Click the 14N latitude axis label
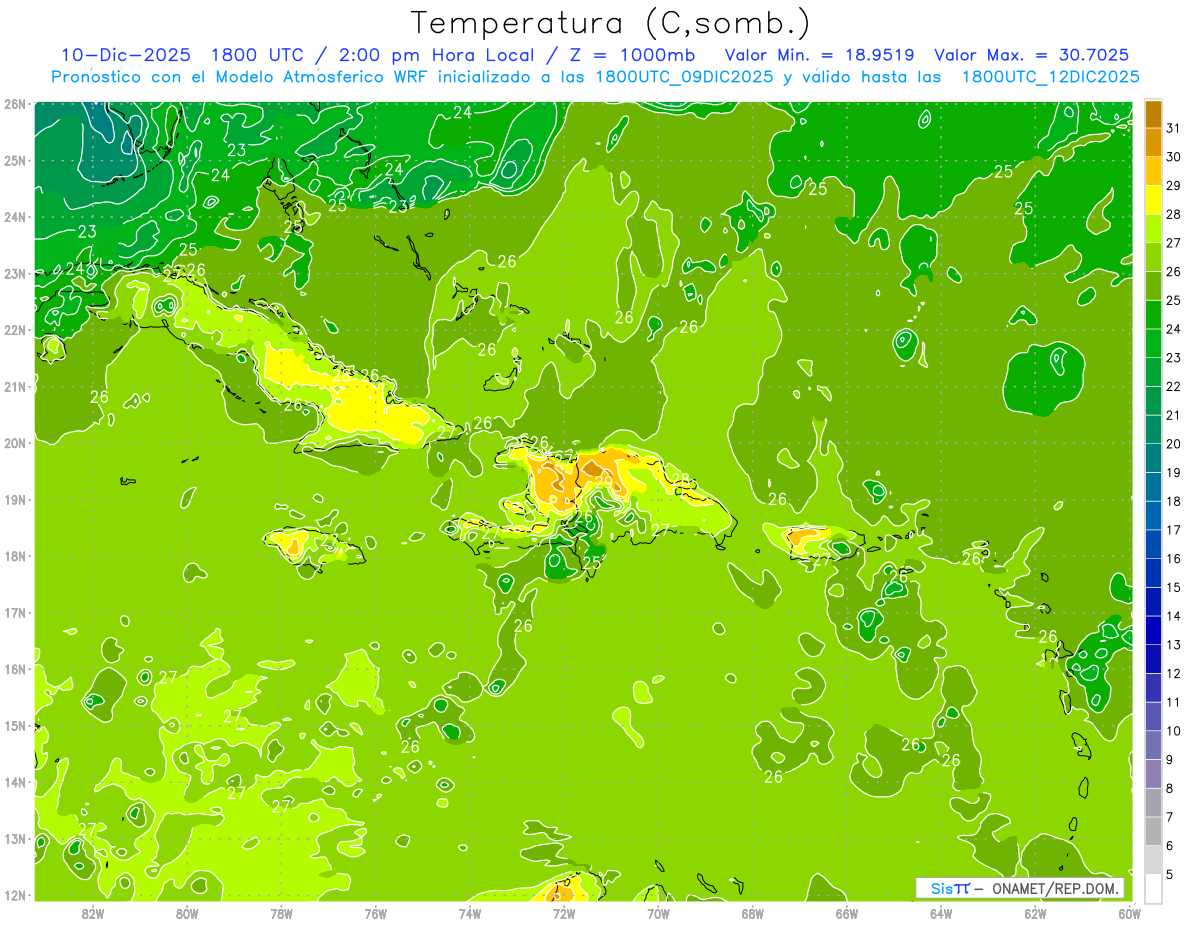The image size is (1200, 927). (x=16, y=782)
